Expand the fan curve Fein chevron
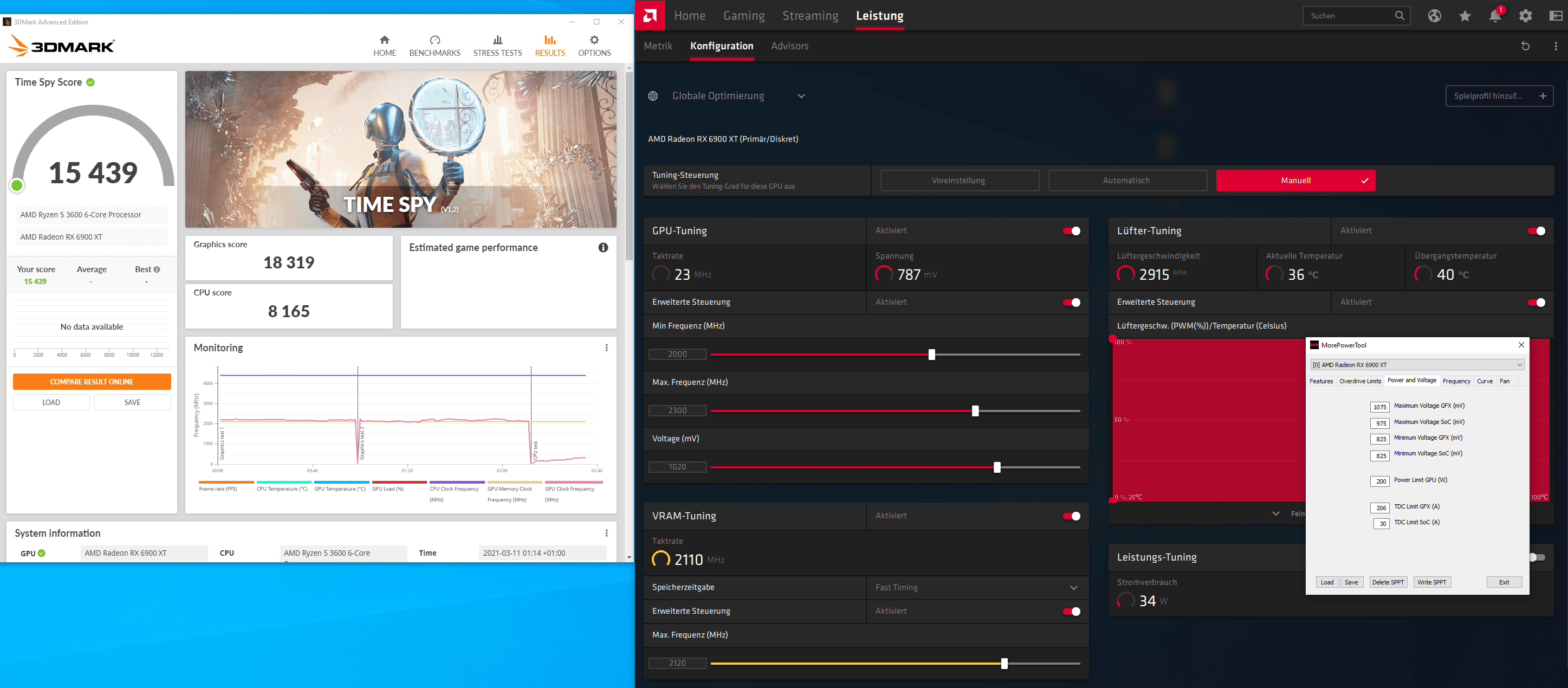This screenshot has height=688, width=1568. [x=1275, y=513]
